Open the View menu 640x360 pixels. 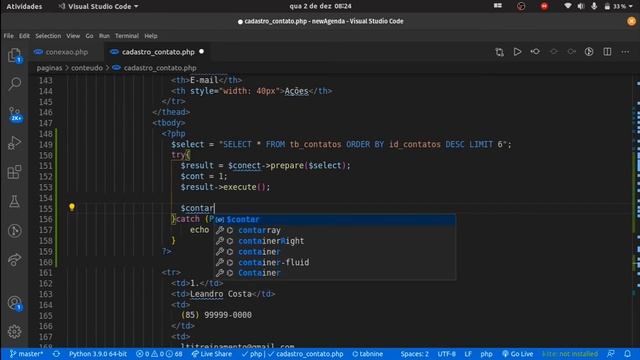point(73,36)
